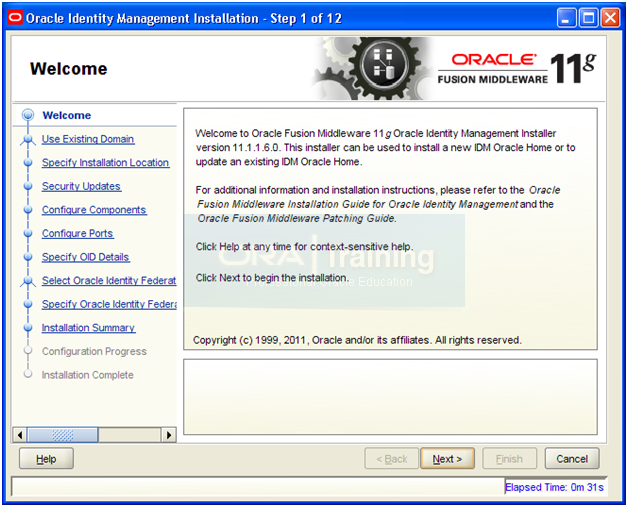The image size is (628, 507).
Task: Minimize the installer window
Action: (566, 18)
